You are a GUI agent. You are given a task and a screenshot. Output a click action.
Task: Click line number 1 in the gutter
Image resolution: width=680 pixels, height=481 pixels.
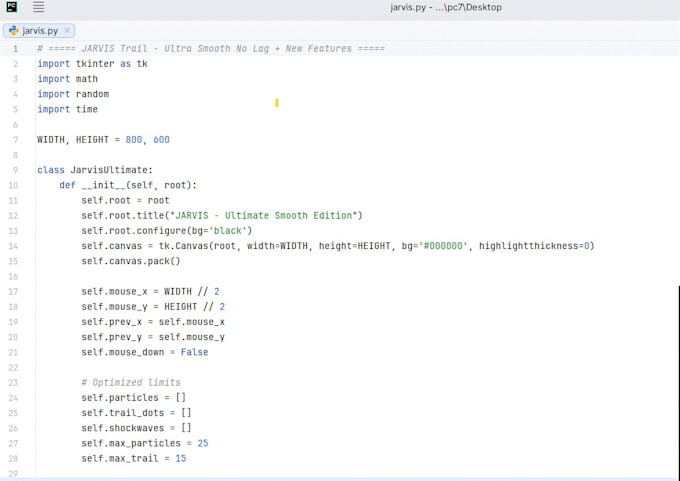tap(15, 49)
